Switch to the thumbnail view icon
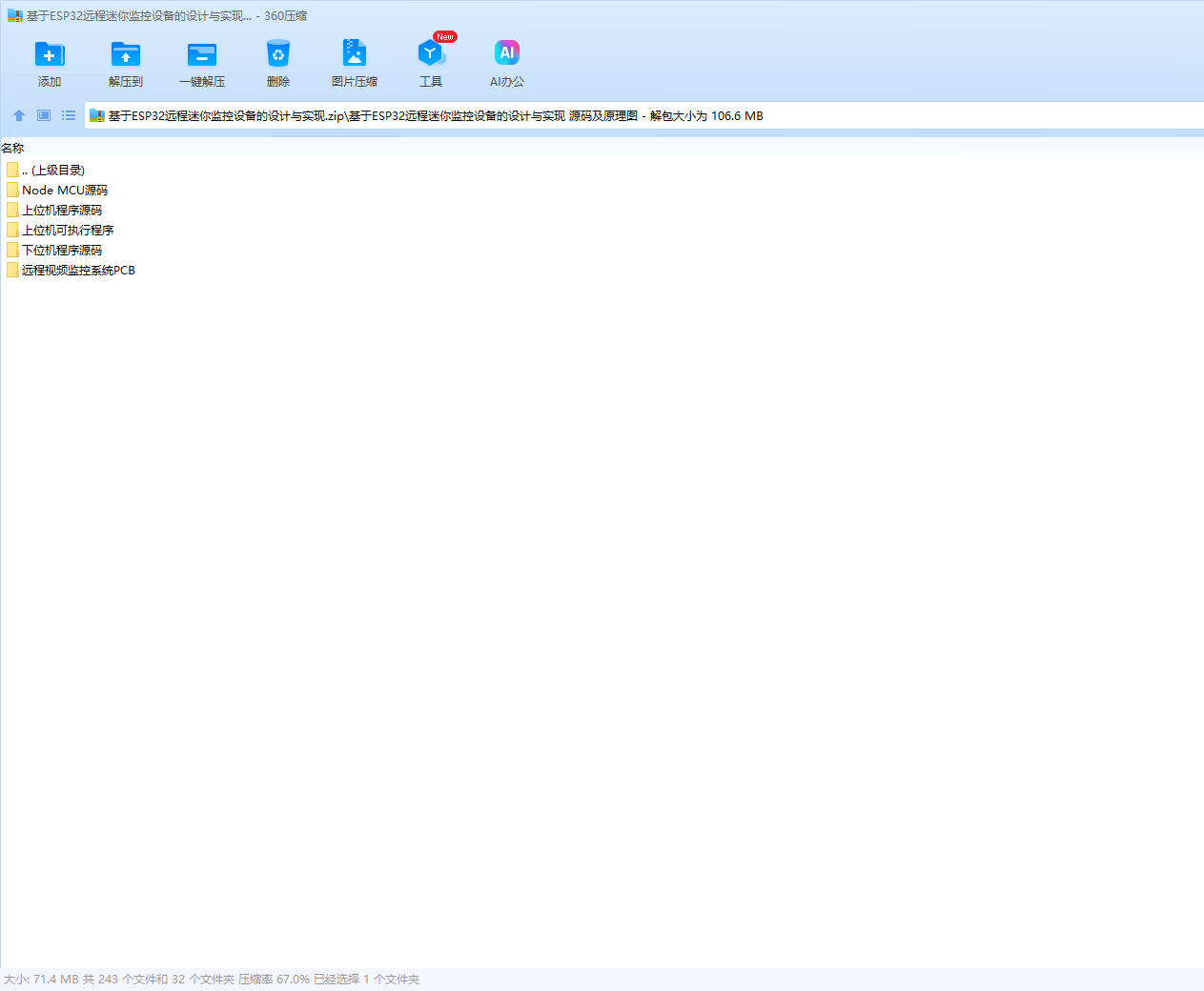Viewport: 1204px width, 991px height. pyautogui.click(x=44, y=115)
